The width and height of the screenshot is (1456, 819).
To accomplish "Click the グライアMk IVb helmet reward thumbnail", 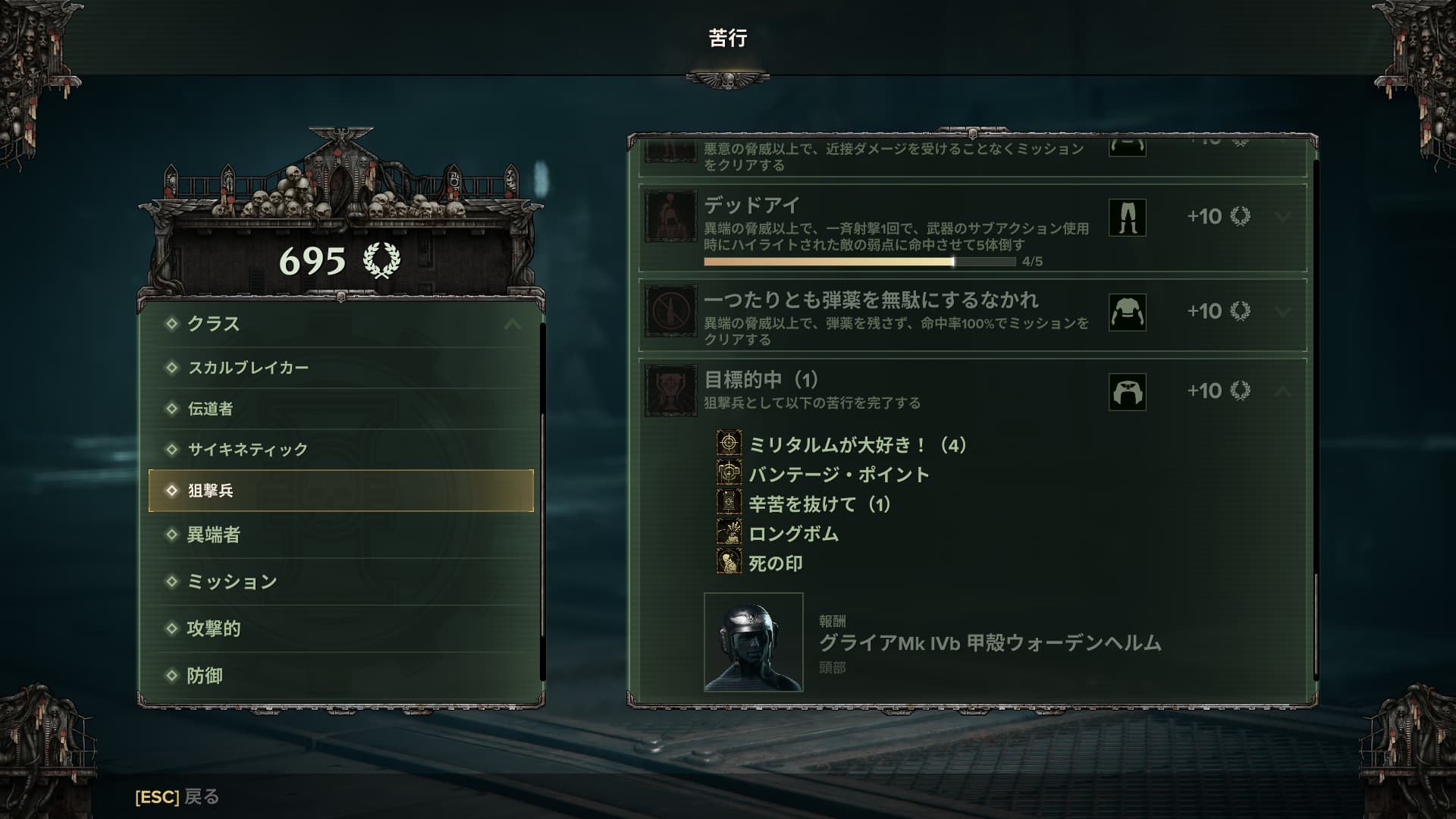I will [753, 642].
